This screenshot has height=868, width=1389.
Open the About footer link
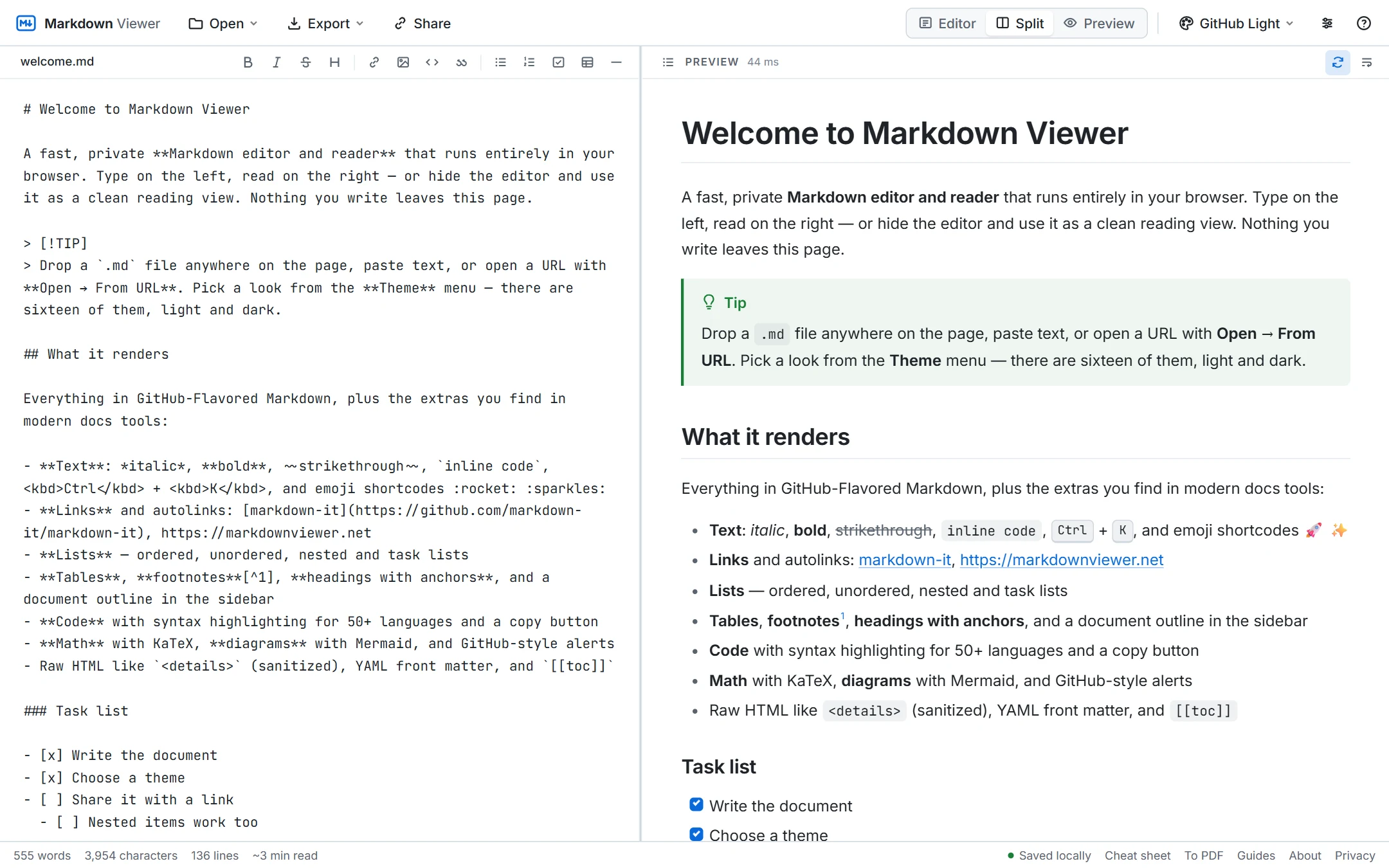1305,856
